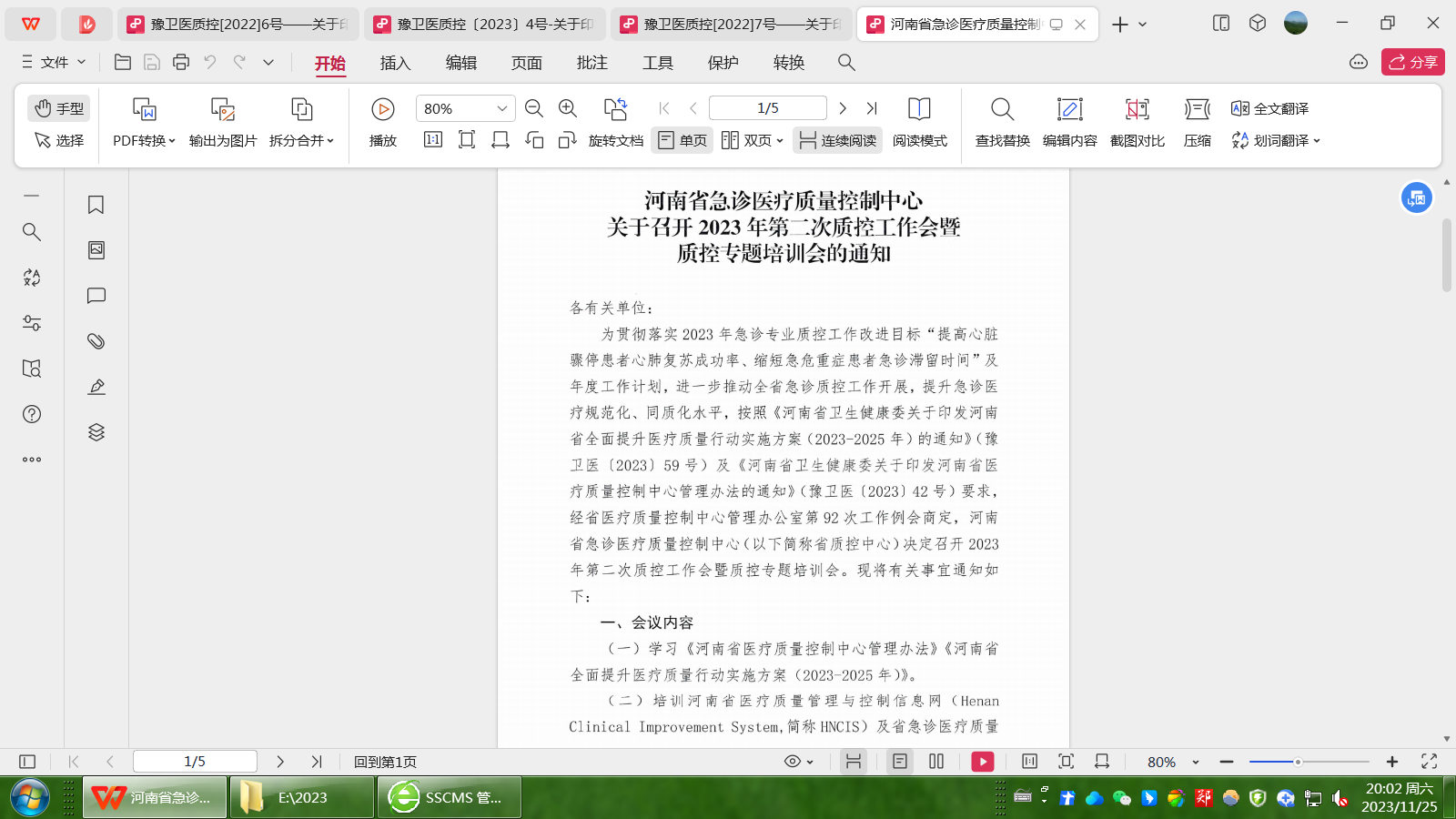Click 输出为图片 export icon
The height and width of the screenshot is (819, 1456).
point(223,110)
